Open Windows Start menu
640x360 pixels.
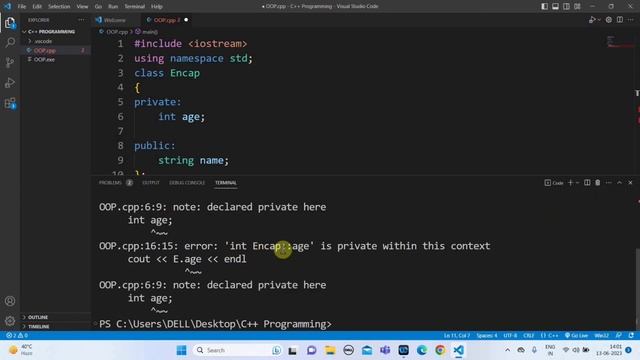click(181, 350)
